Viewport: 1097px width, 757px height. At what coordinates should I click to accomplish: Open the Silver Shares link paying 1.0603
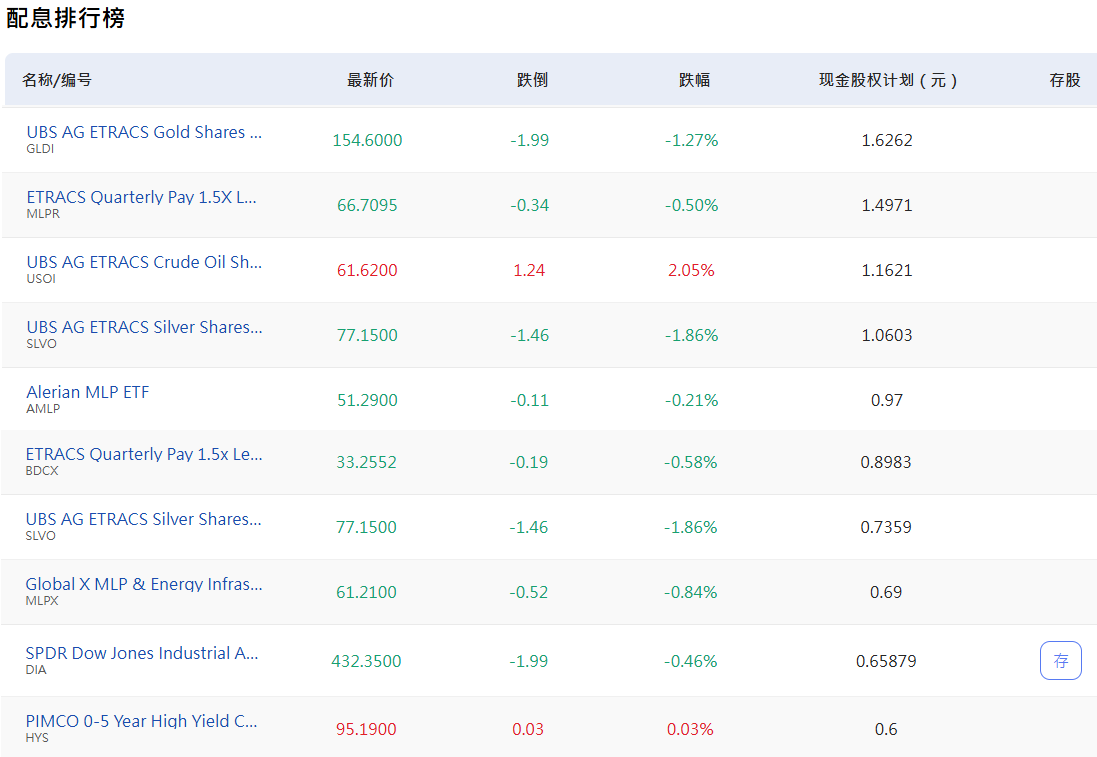(x=144, y=327)
